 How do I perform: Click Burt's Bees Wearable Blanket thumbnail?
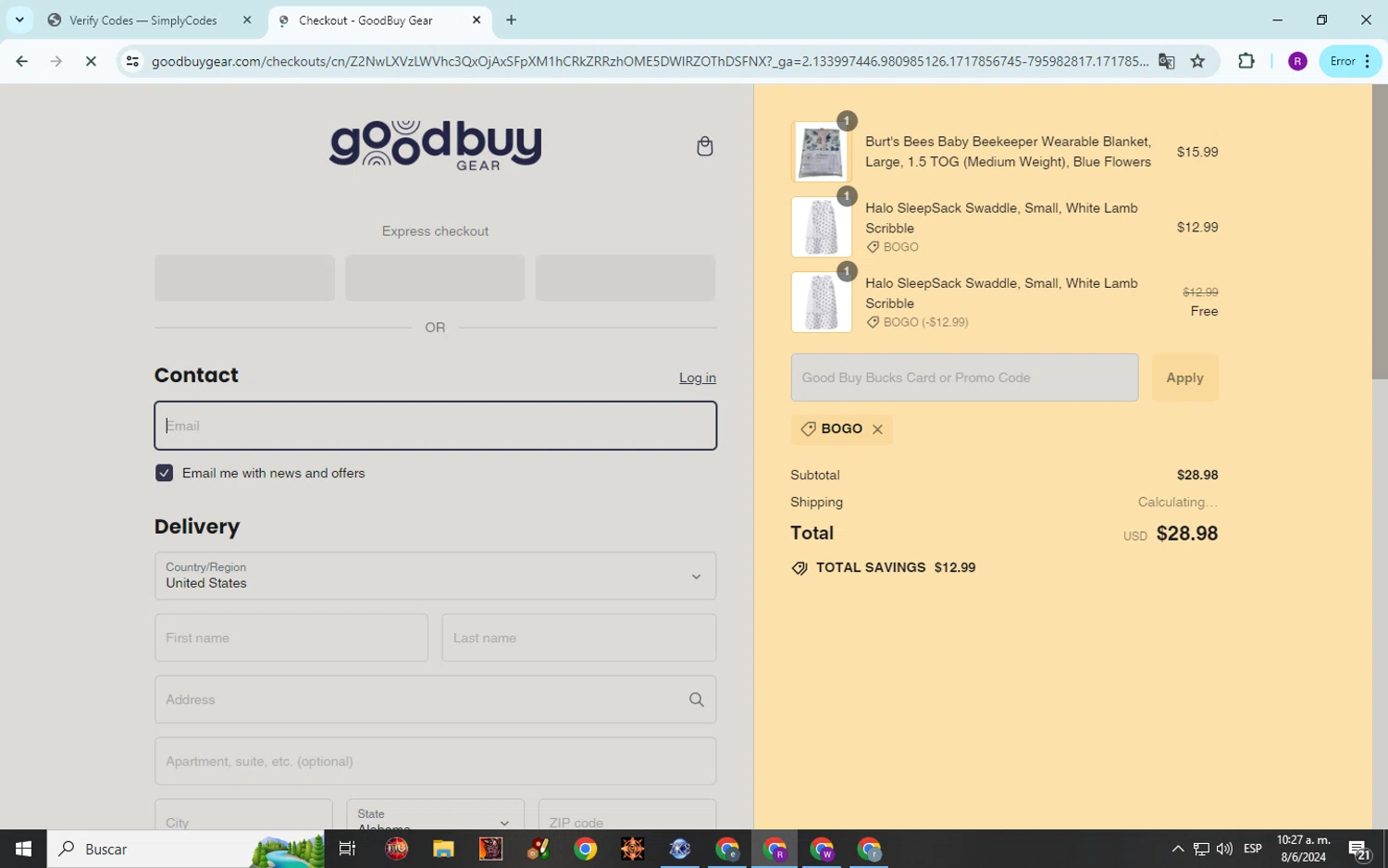coord(821,152)
